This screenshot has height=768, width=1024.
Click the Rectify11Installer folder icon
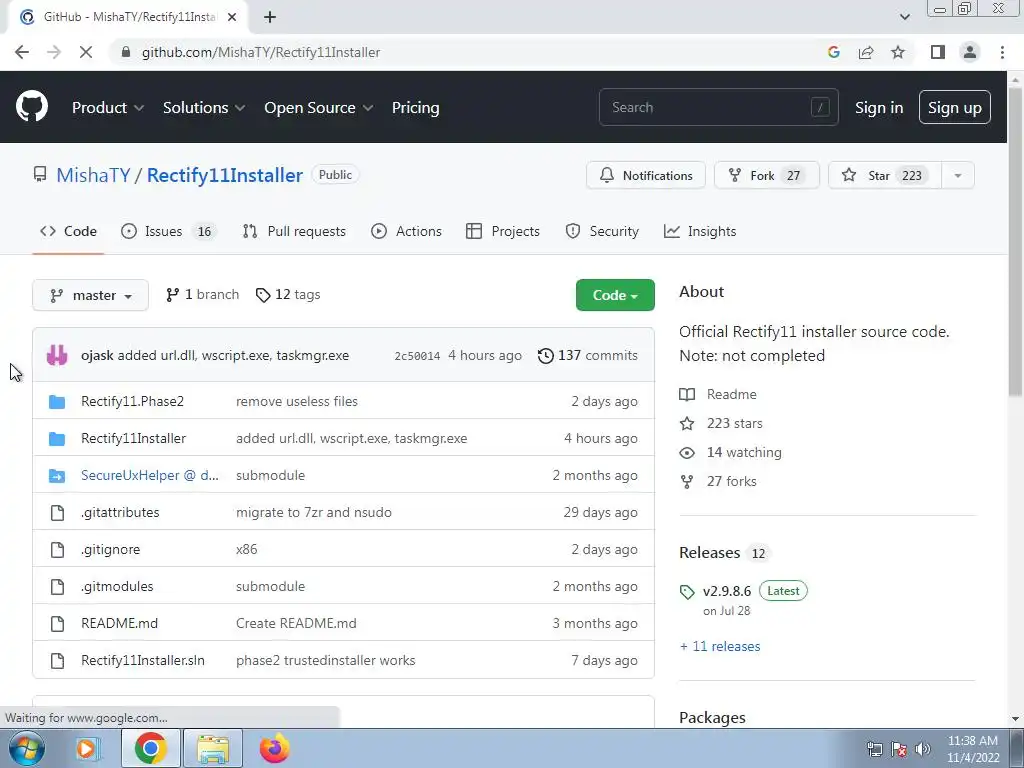(57, 439)
